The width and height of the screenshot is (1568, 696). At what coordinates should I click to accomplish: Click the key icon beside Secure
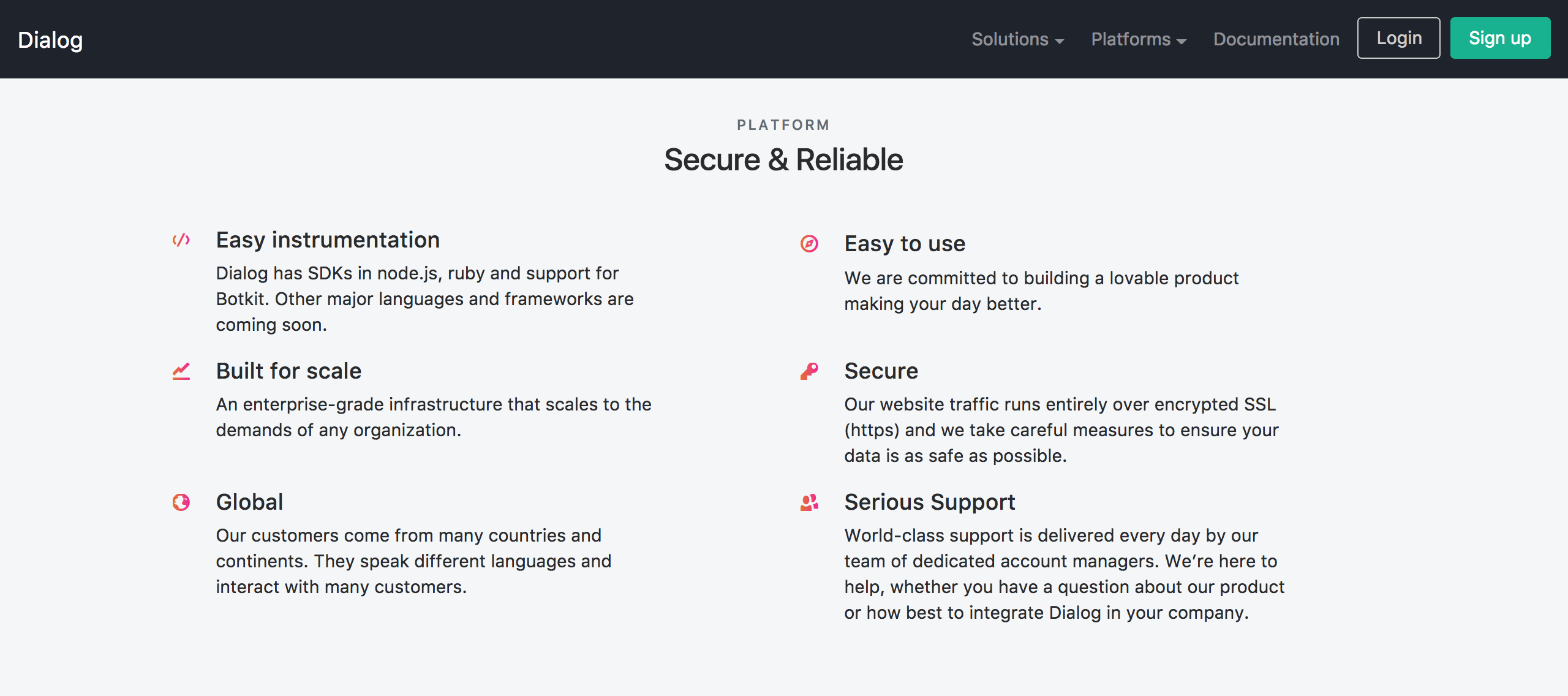[809, 371]
